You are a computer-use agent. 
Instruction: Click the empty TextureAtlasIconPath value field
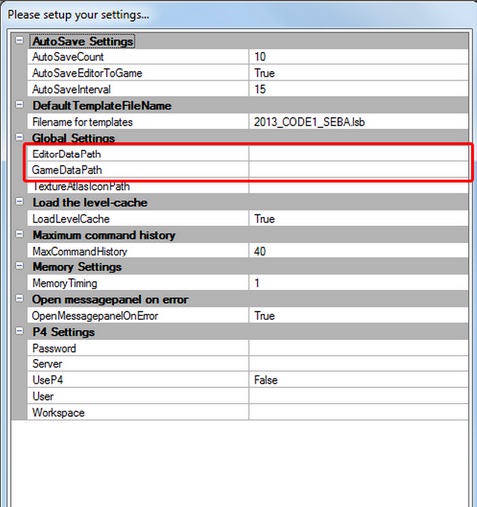pyautogui.click(x=359, y=186)
